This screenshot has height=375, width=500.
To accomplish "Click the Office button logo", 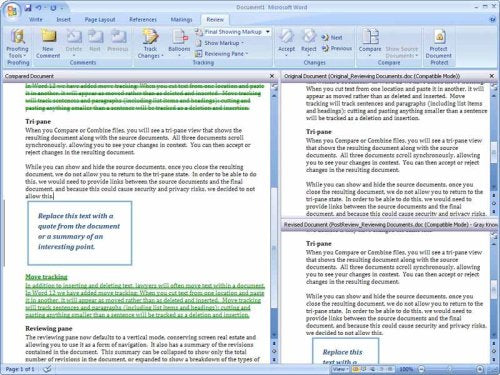I will 12,11.
